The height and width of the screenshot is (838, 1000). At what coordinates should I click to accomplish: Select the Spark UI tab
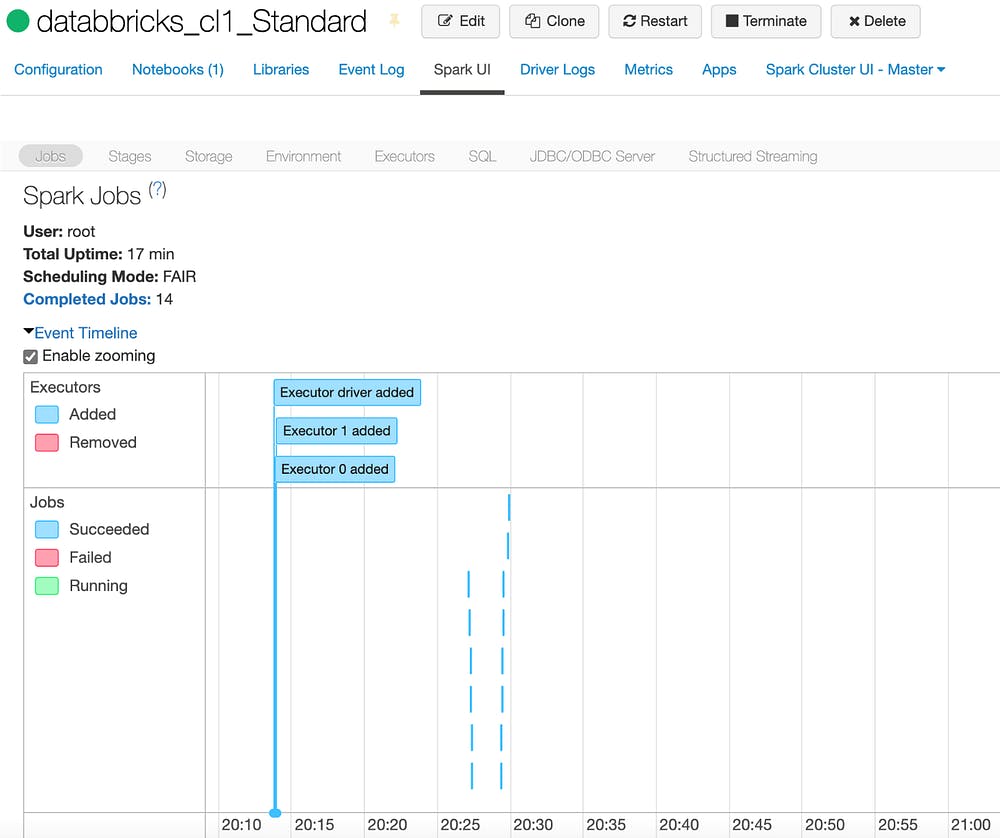click(462, 70)
